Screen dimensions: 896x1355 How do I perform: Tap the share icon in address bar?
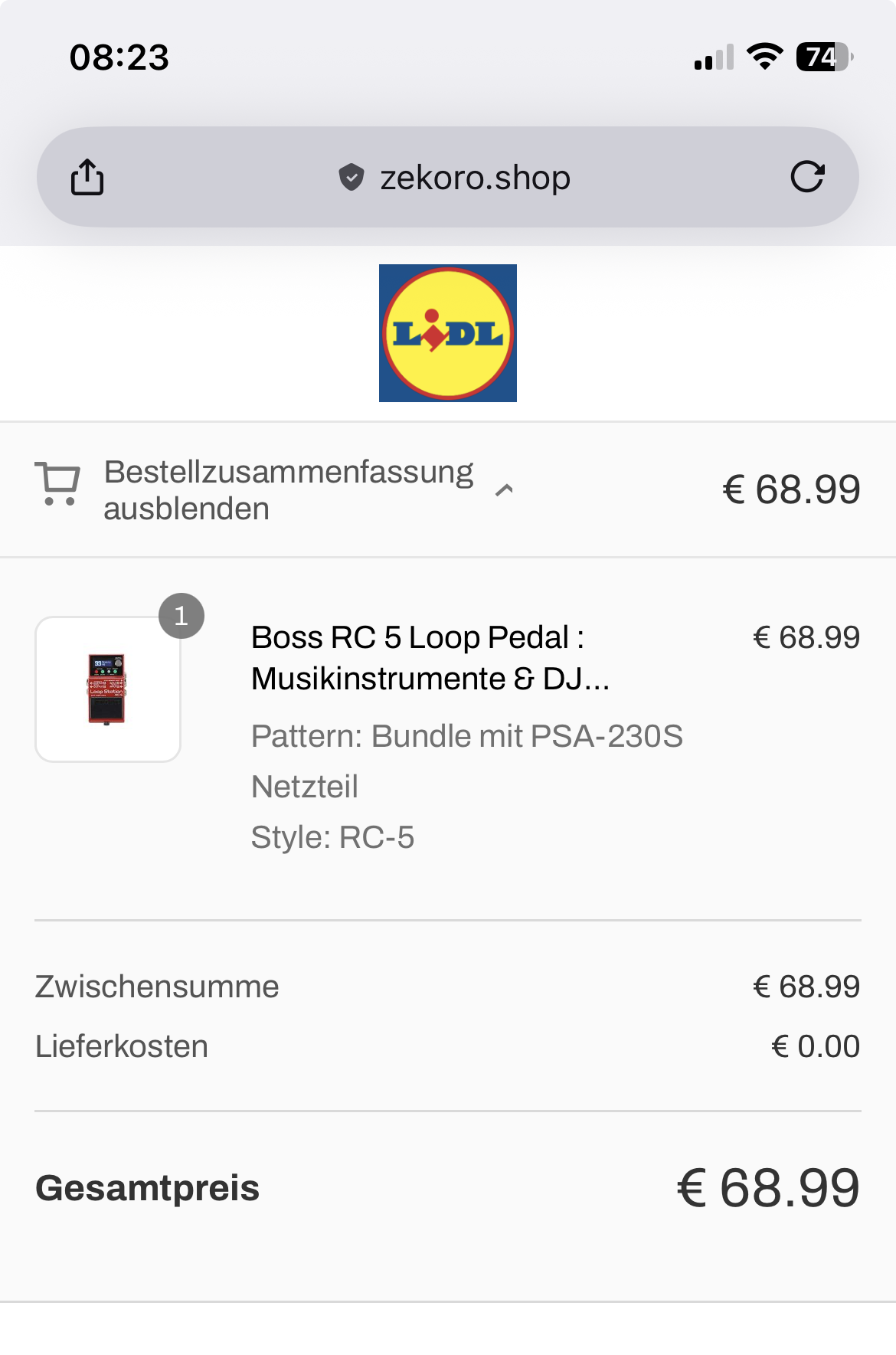point(87,178)
